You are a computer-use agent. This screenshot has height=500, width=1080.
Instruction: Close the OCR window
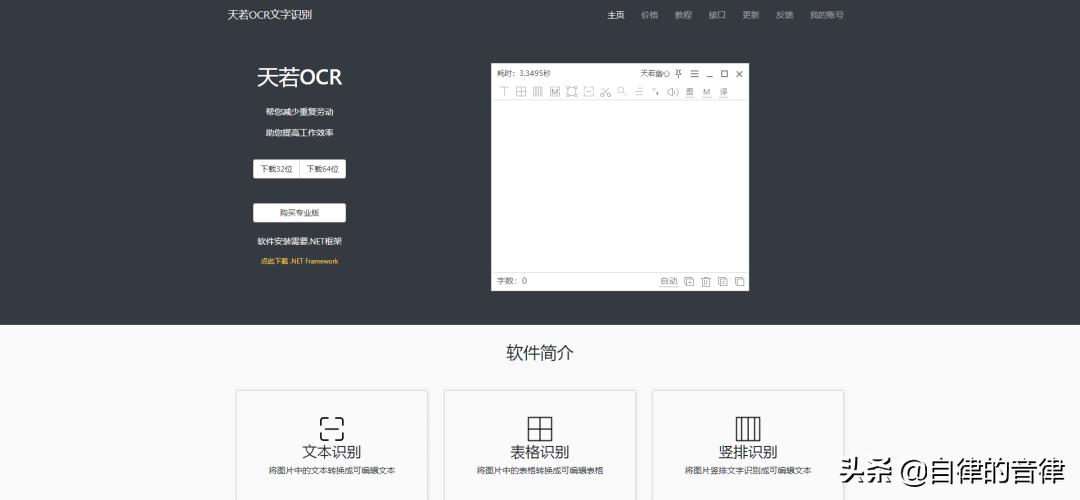pos(740,74)
